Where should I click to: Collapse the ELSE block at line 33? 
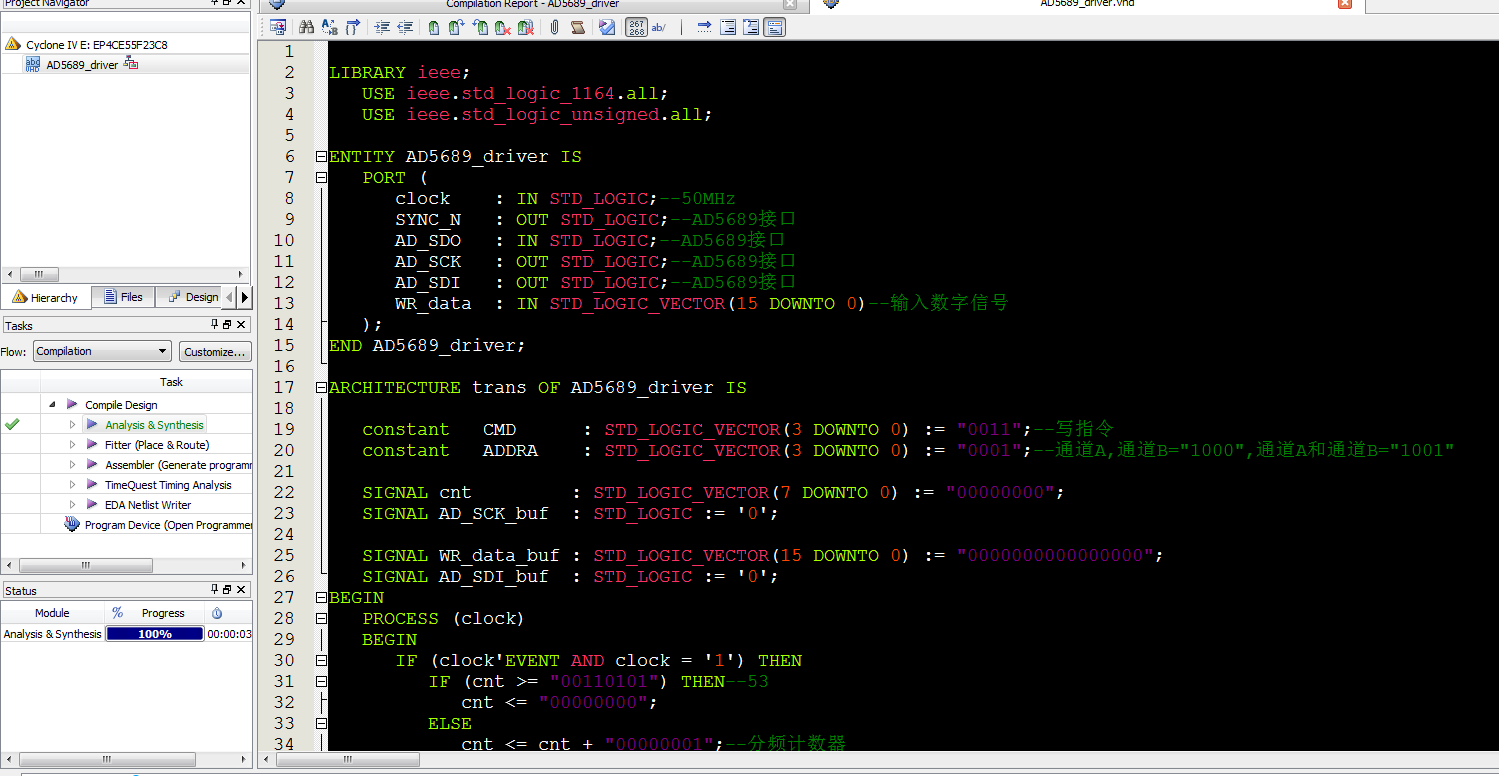point(320,723)
